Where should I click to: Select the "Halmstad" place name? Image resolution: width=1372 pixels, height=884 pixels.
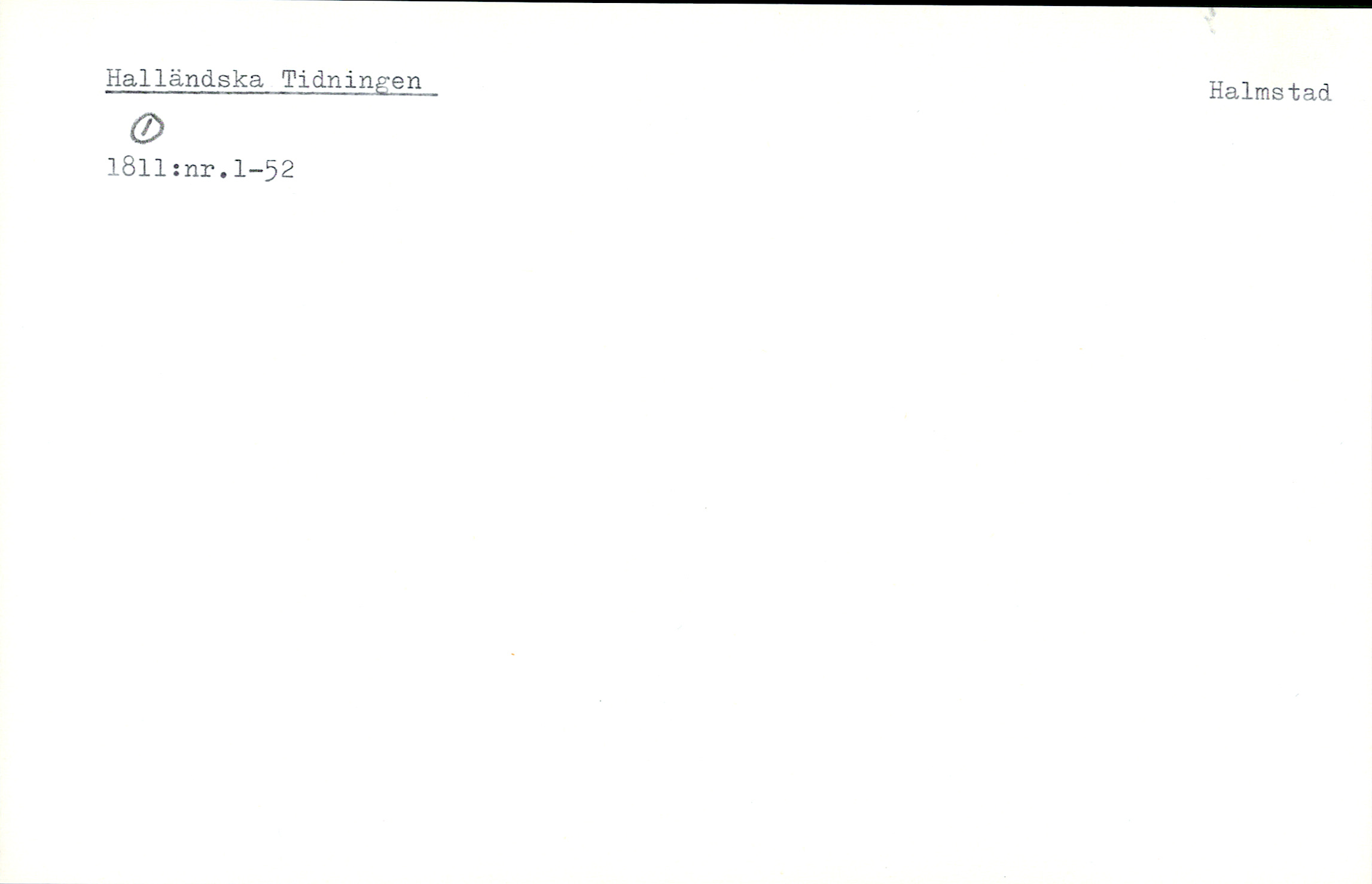pos(1270,92)
